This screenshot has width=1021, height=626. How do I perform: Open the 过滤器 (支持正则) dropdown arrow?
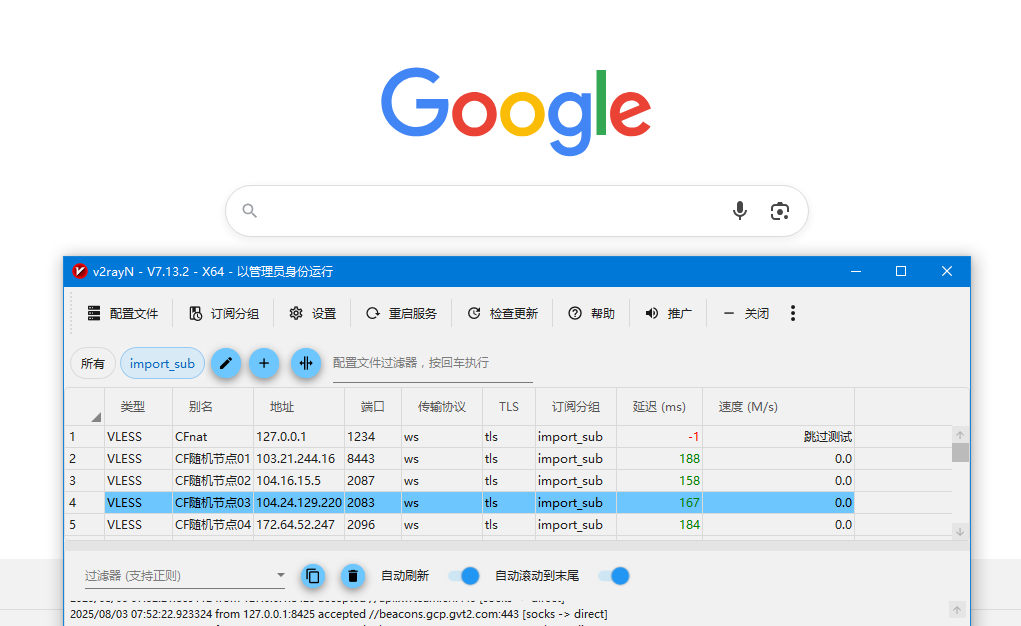click(x=281, y=575)
